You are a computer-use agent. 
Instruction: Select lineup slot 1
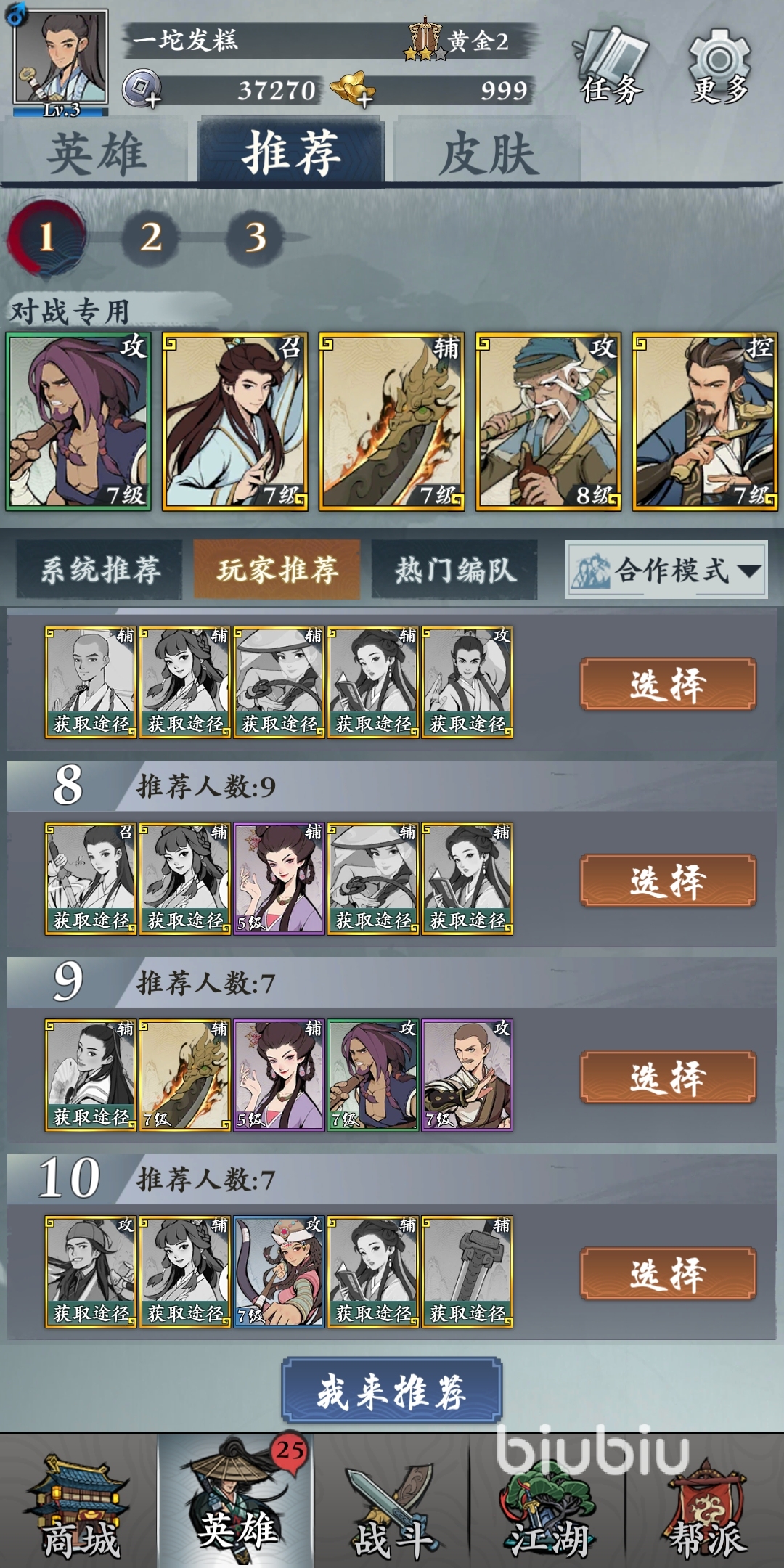click(x=46, y=237)
